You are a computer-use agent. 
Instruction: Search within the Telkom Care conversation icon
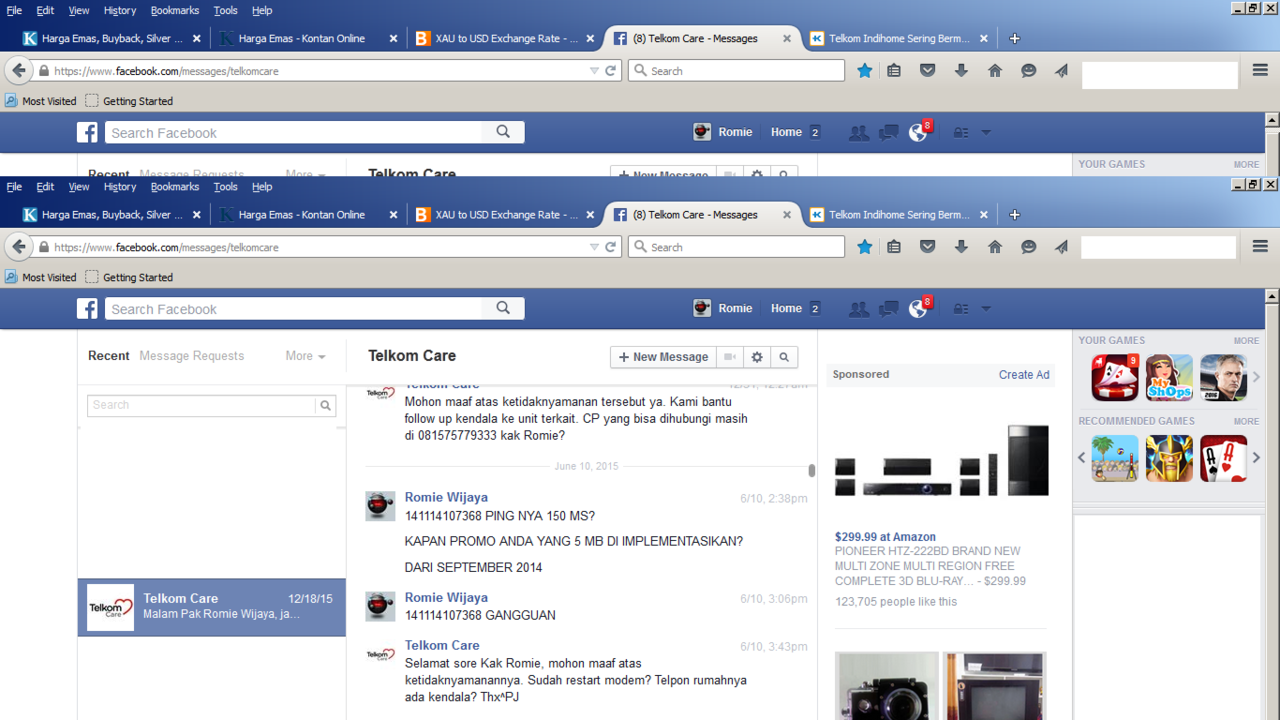[x=784, y=357]
